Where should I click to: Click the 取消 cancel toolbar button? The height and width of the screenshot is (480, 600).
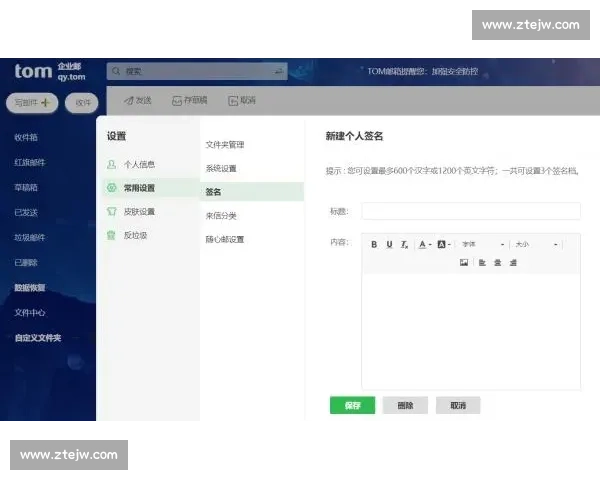pyautogui.click(x=242, y=101)
